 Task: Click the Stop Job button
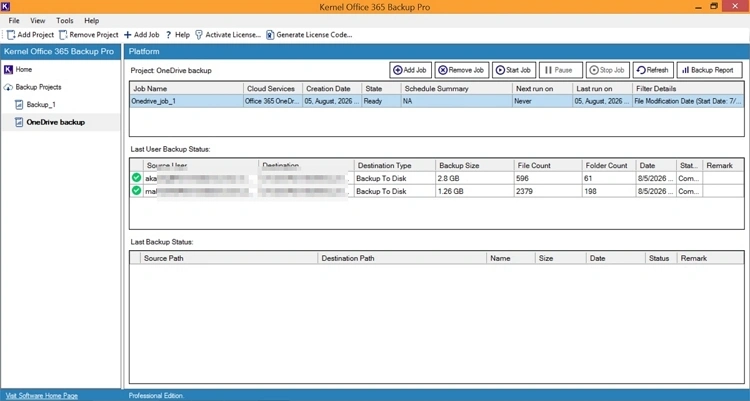coord(607,70)
